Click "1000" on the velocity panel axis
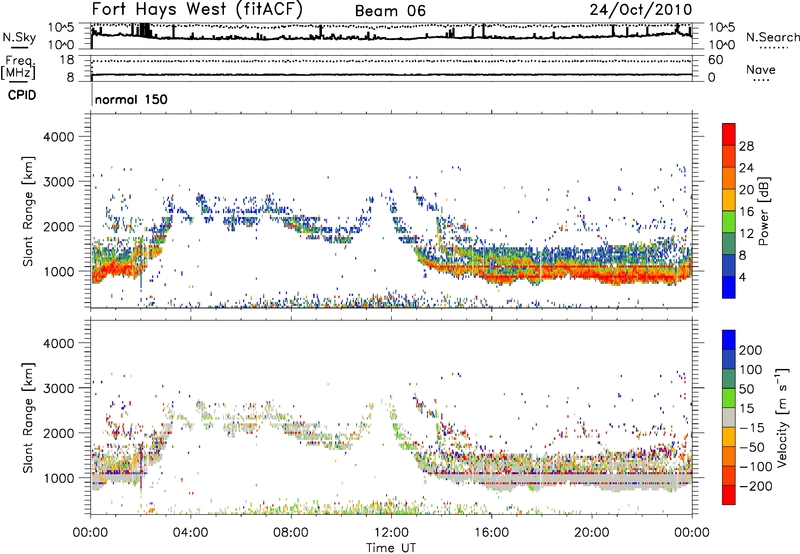The height and width of the screenshot is (554, 800). (x=58, y=478)
